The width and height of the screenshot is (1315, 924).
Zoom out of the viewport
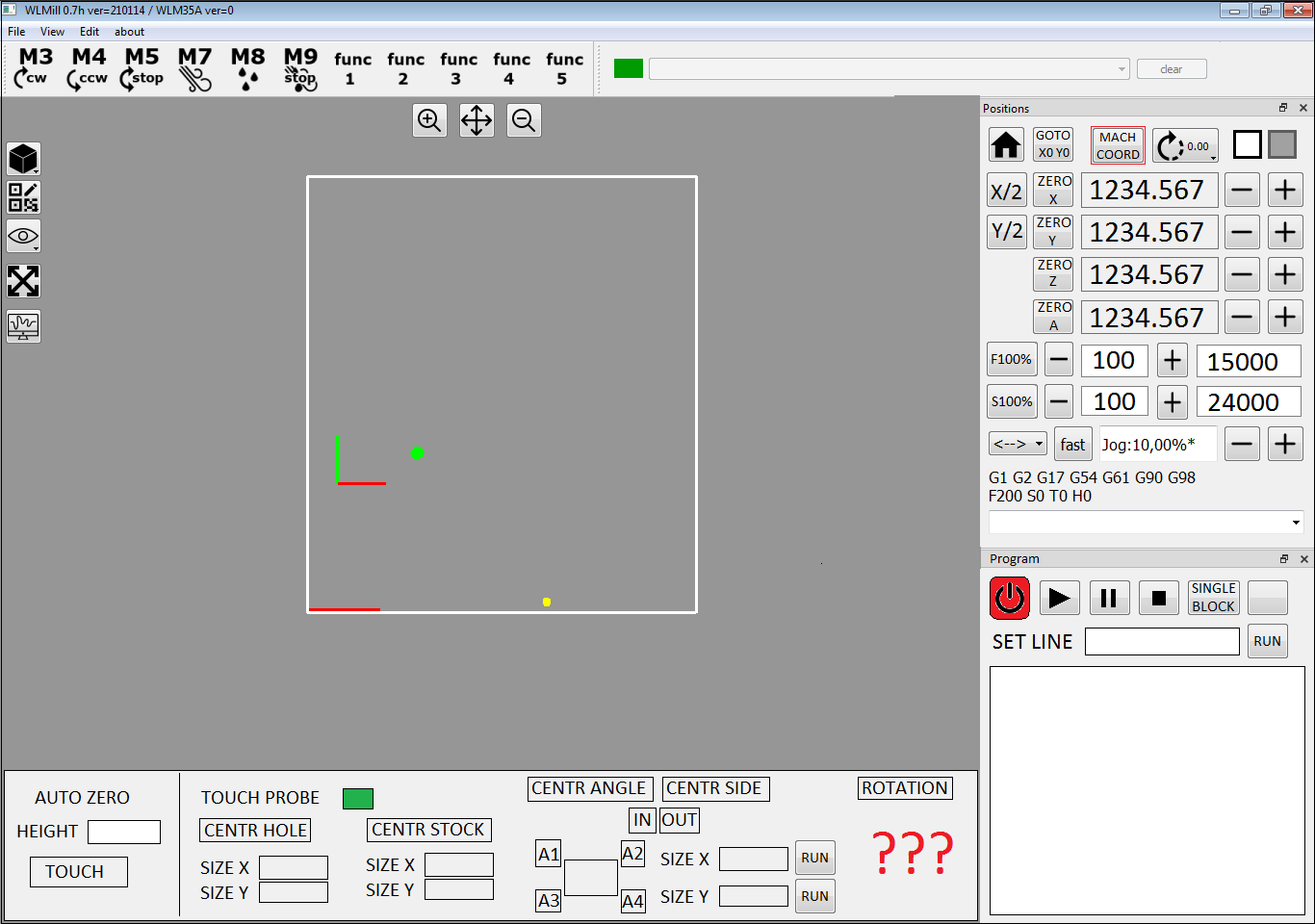click(x=524, y=120)
